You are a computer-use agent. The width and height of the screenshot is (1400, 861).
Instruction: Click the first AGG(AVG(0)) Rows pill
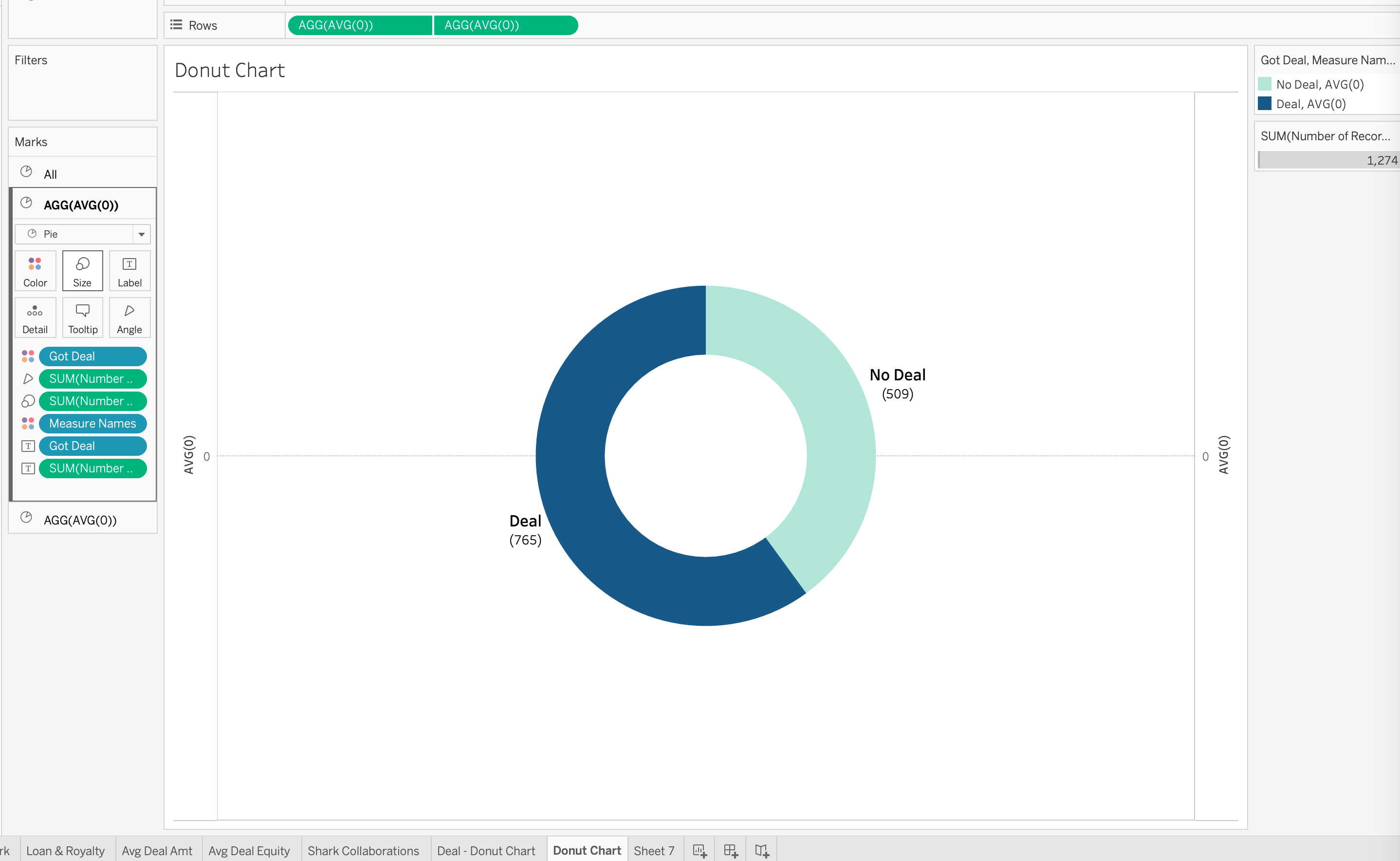click(359, 26)
